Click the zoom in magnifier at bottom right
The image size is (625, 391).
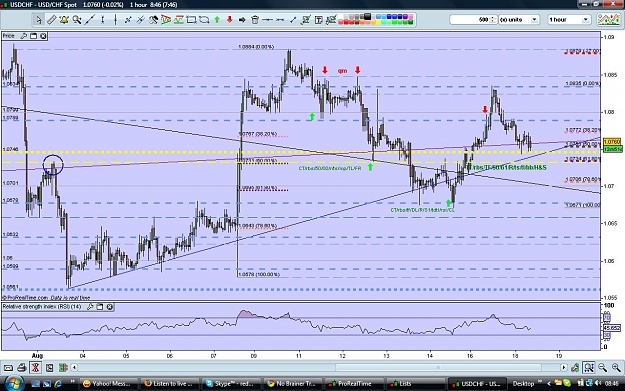[x=616, y=367]
